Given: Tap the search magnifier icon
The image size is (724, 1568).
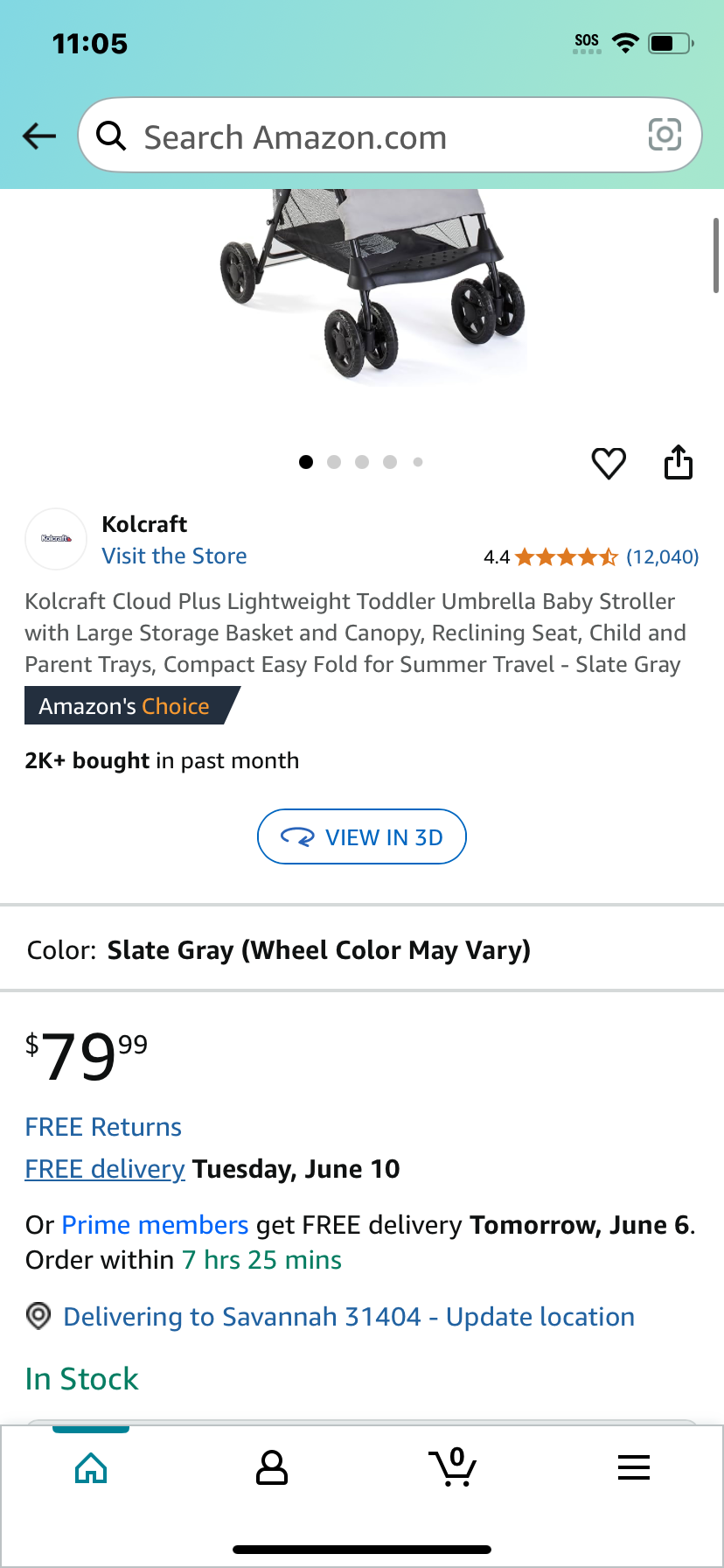Looking at the screenshot, I should coord(111,136).
